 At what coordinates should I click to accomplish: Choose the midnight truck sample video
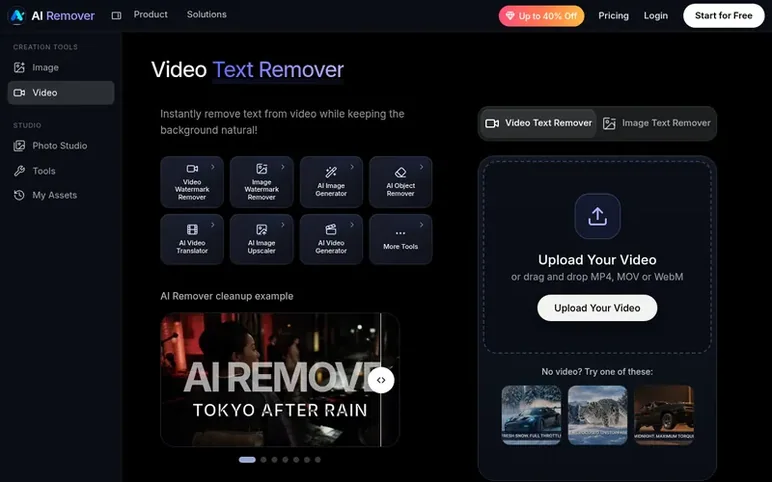[x=664, y=415]
